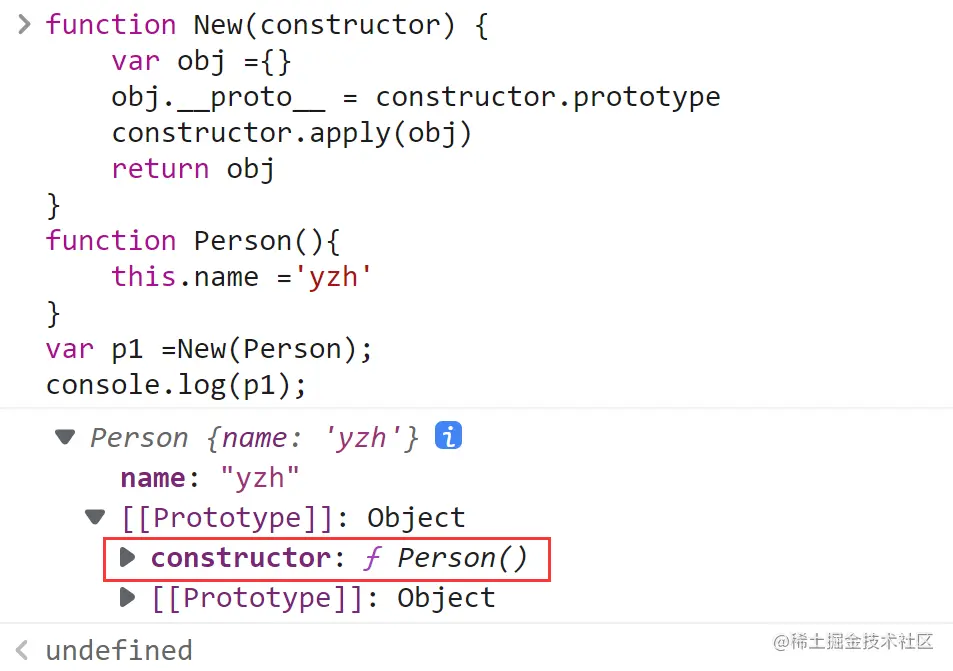Click the function New(constructor) line
Viewport: 953px width, 671px height.
point(267,26)
